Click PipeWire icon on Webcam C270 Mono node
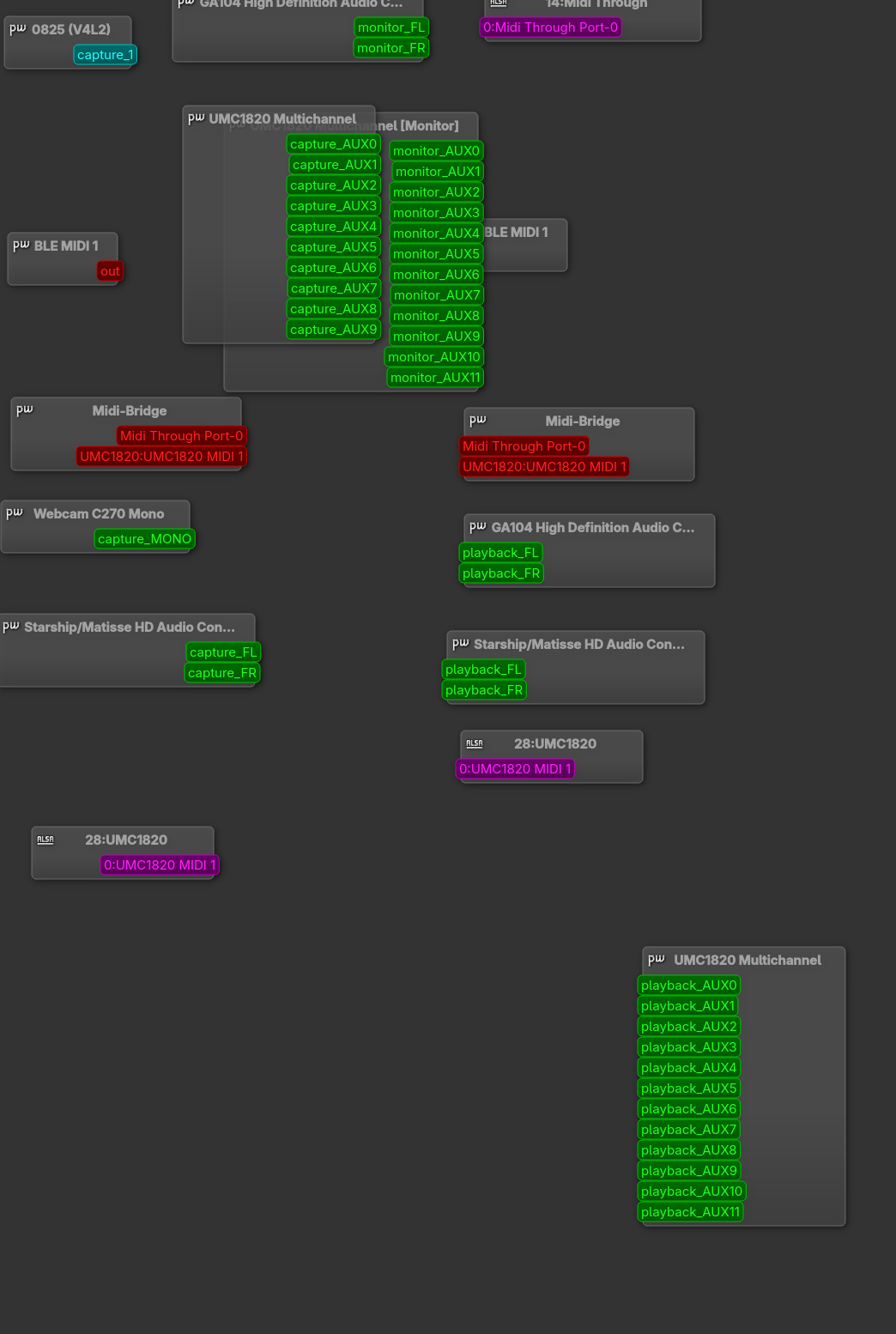 point(15,513)
